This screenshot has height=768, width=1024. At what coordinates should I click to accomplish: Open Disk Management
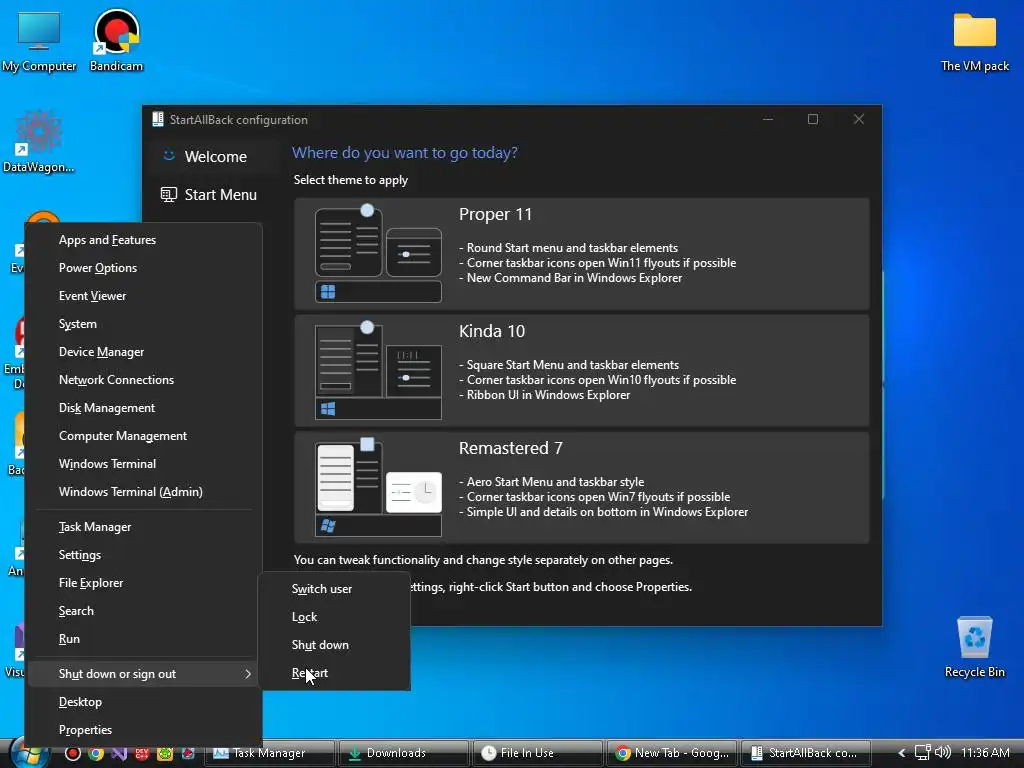[144, 408]
